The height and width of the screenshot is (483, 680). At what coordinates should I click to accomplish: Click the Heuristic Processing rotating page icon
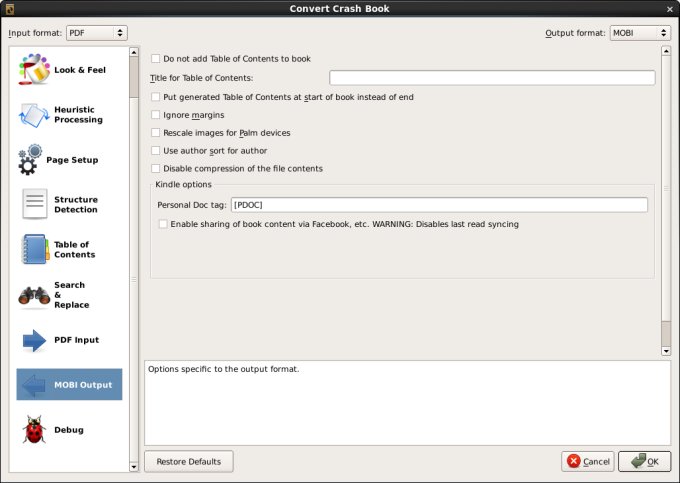34,115
